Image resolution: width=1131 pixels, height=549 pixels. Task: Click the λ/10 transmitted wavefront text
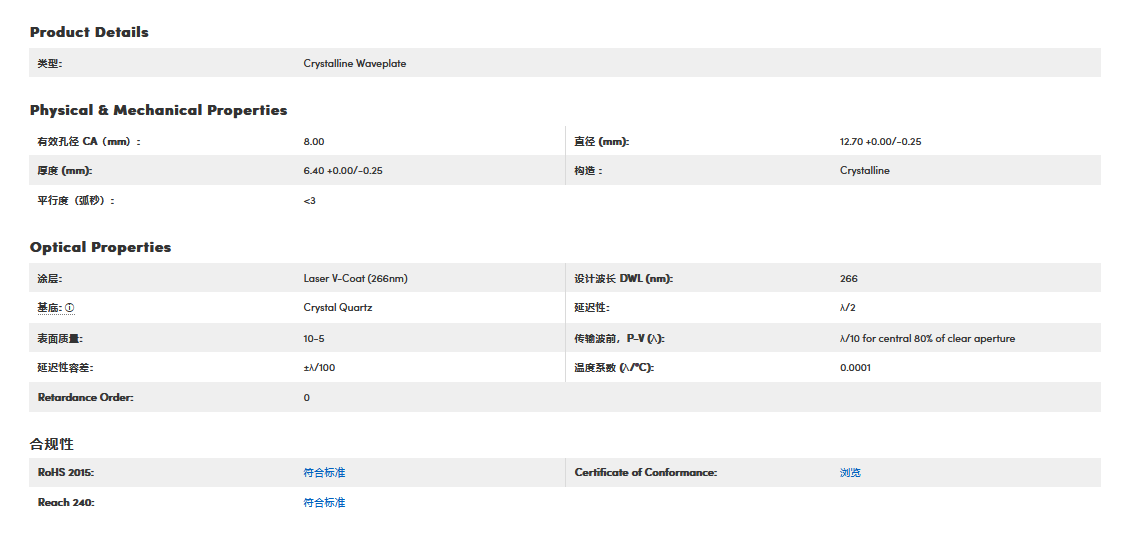[x=927, y=338]
